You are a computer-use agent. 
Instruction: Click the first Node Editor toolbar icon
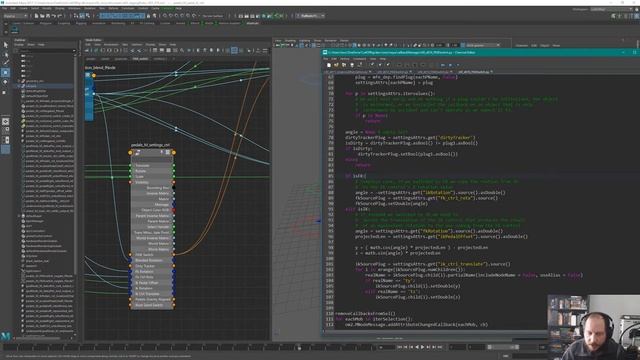[x=87, y=51]
